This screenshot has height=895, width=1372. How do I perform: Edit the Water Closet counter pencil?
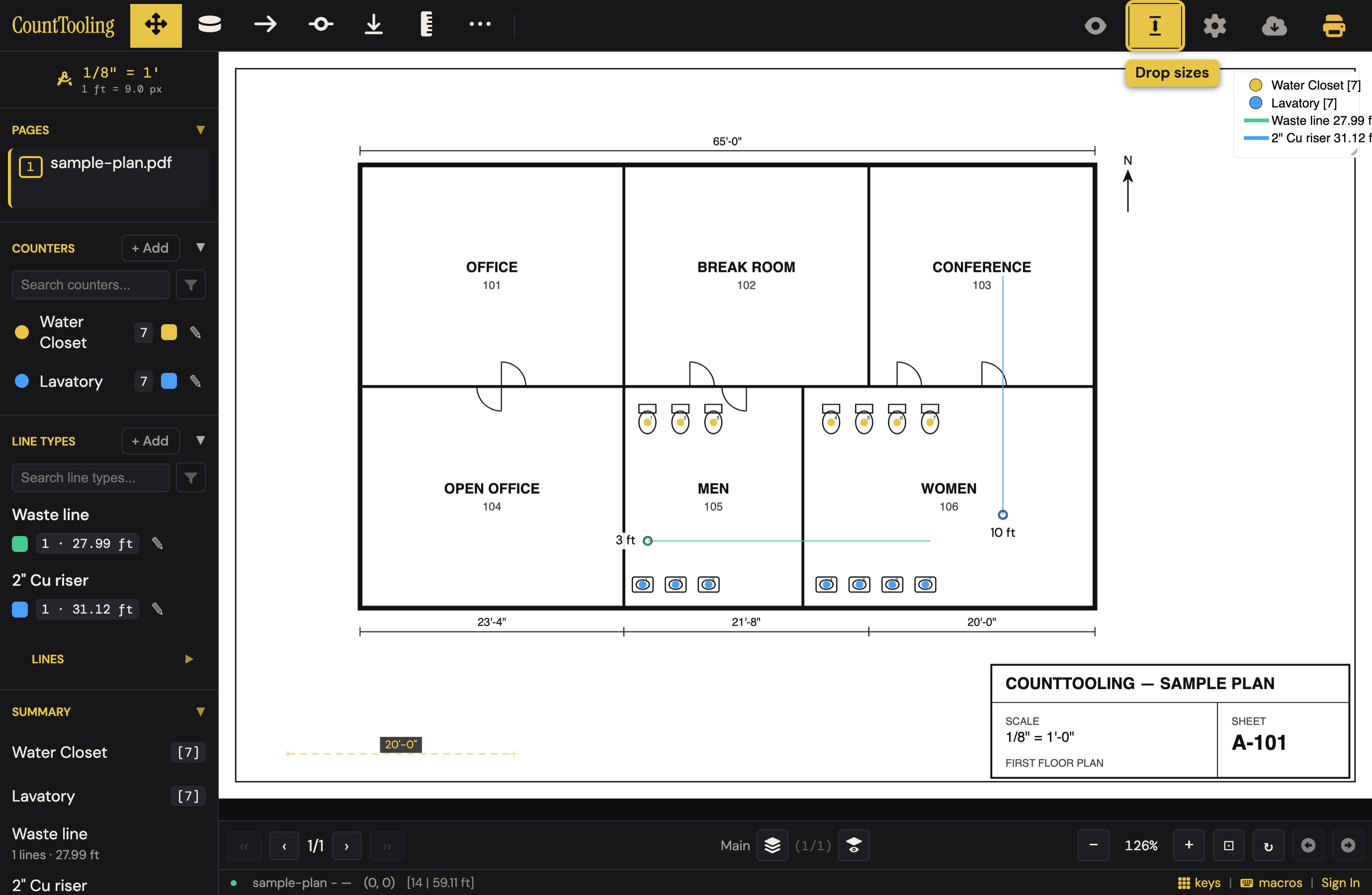195,332
